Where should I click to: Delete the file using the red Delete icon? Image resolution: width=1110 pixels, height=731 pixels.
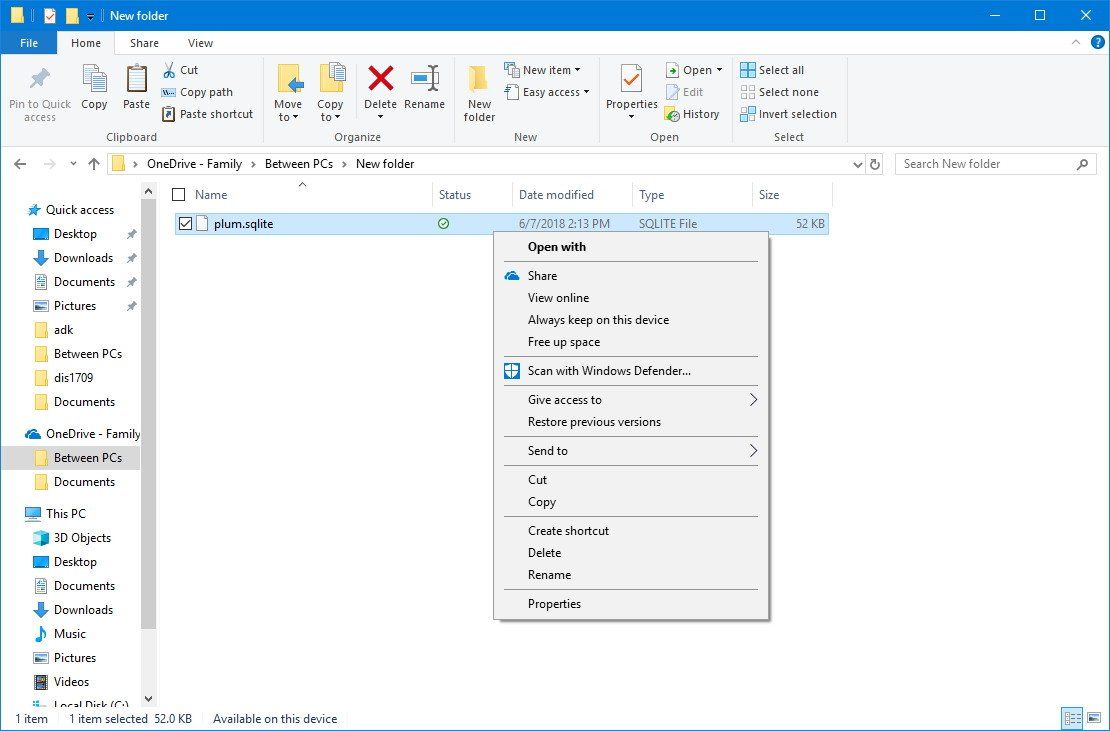coord(381,90)
